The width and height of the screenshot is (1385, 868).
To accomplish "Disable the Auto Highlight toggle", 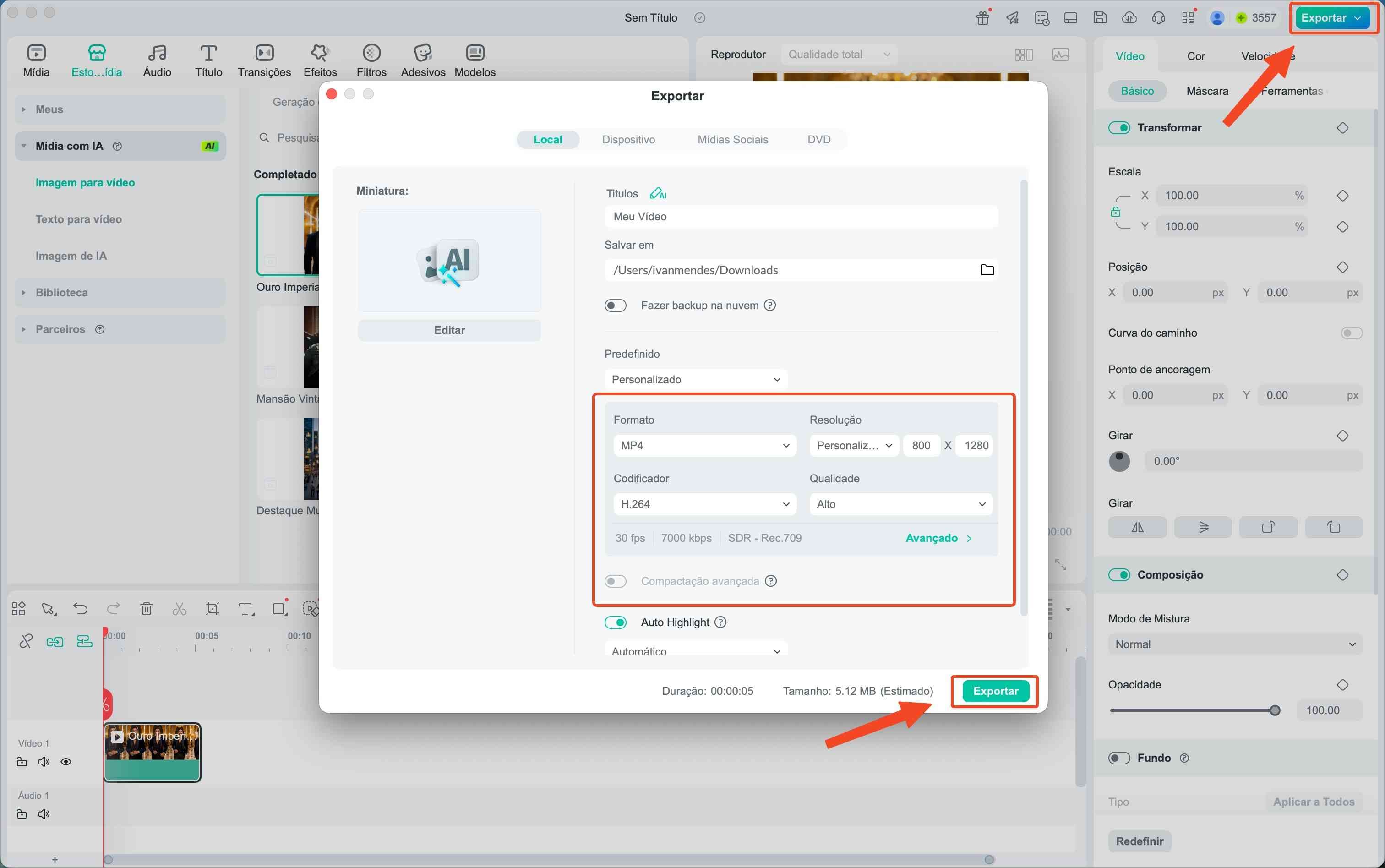I will (x=615, y=622).
